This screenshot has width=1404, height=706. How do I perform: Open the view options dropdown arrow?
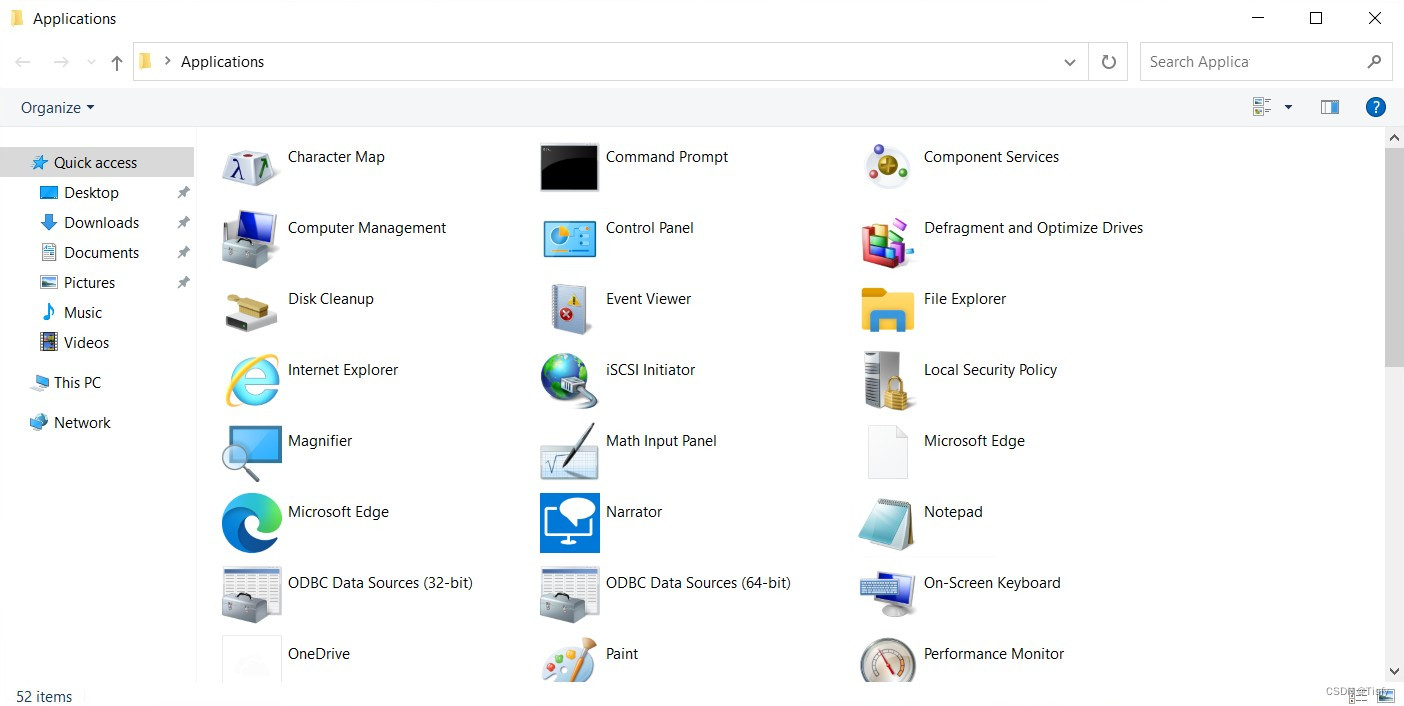1288,107
